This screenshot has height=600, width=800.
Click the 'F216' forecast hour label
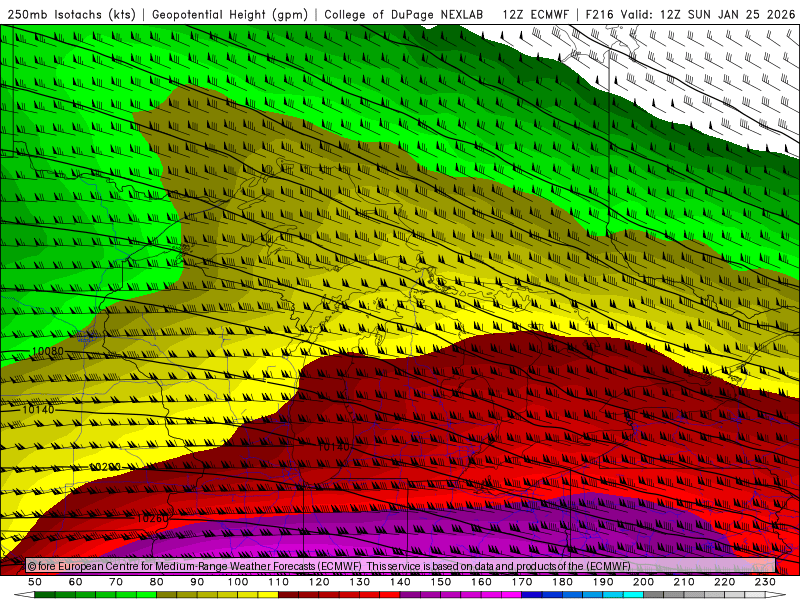coord(599,15)
